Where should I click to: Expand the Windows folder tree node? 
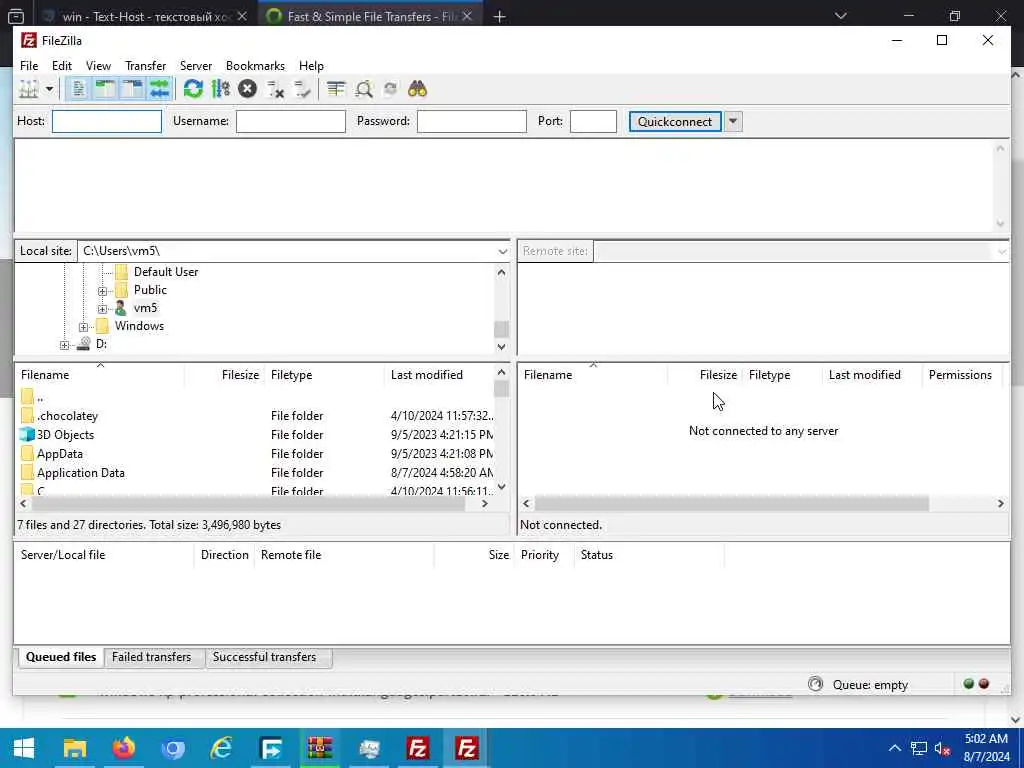click(x=84, y=327)
